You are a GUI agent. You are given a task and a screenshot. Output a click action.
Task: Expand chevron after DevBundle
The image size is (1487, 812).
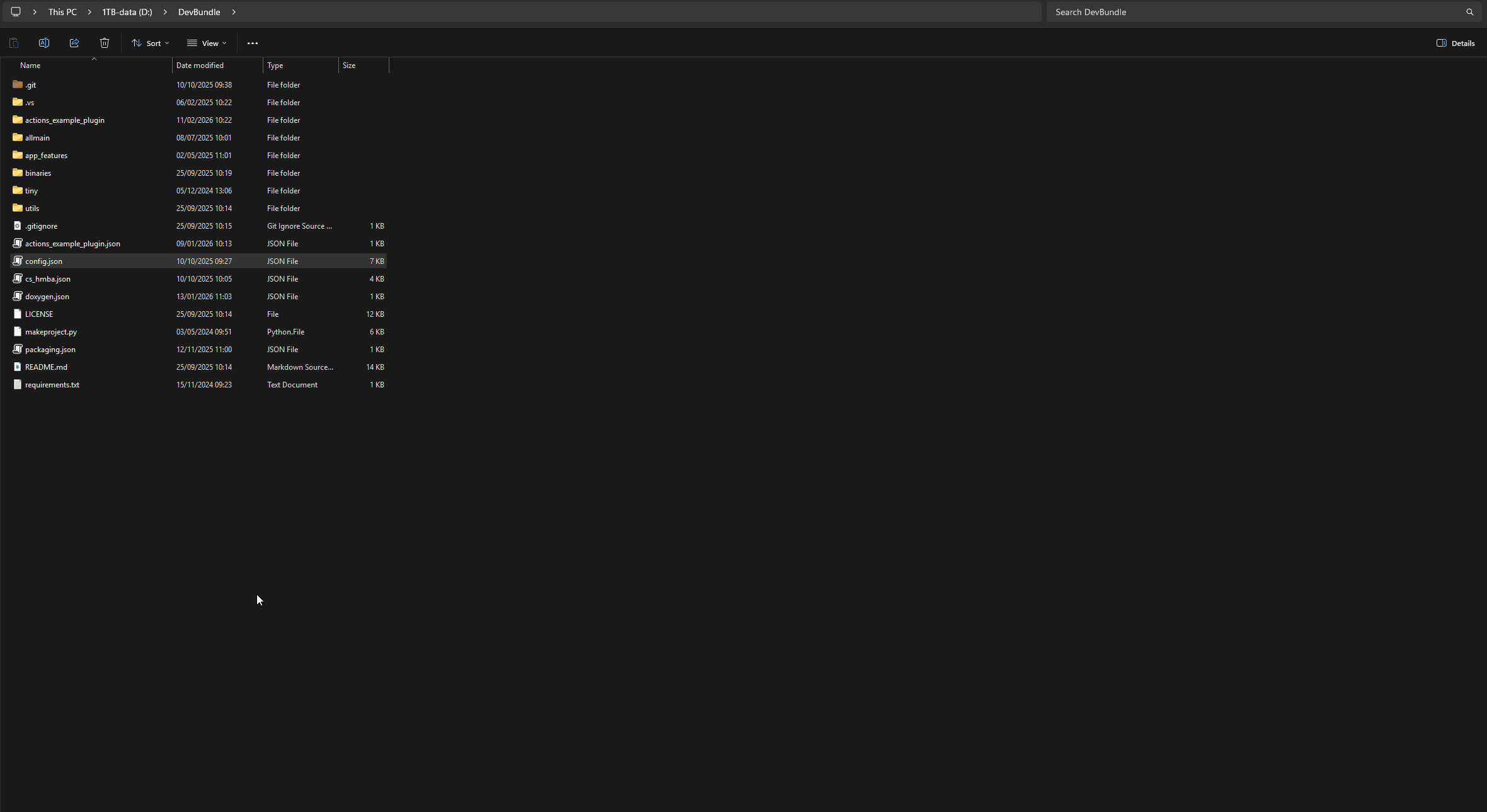pyautogui.click(x=234, y=12)
